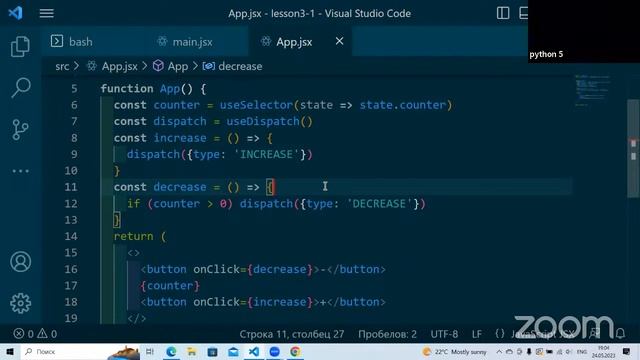Click ENG language indicator in tray

click(582, 351)
